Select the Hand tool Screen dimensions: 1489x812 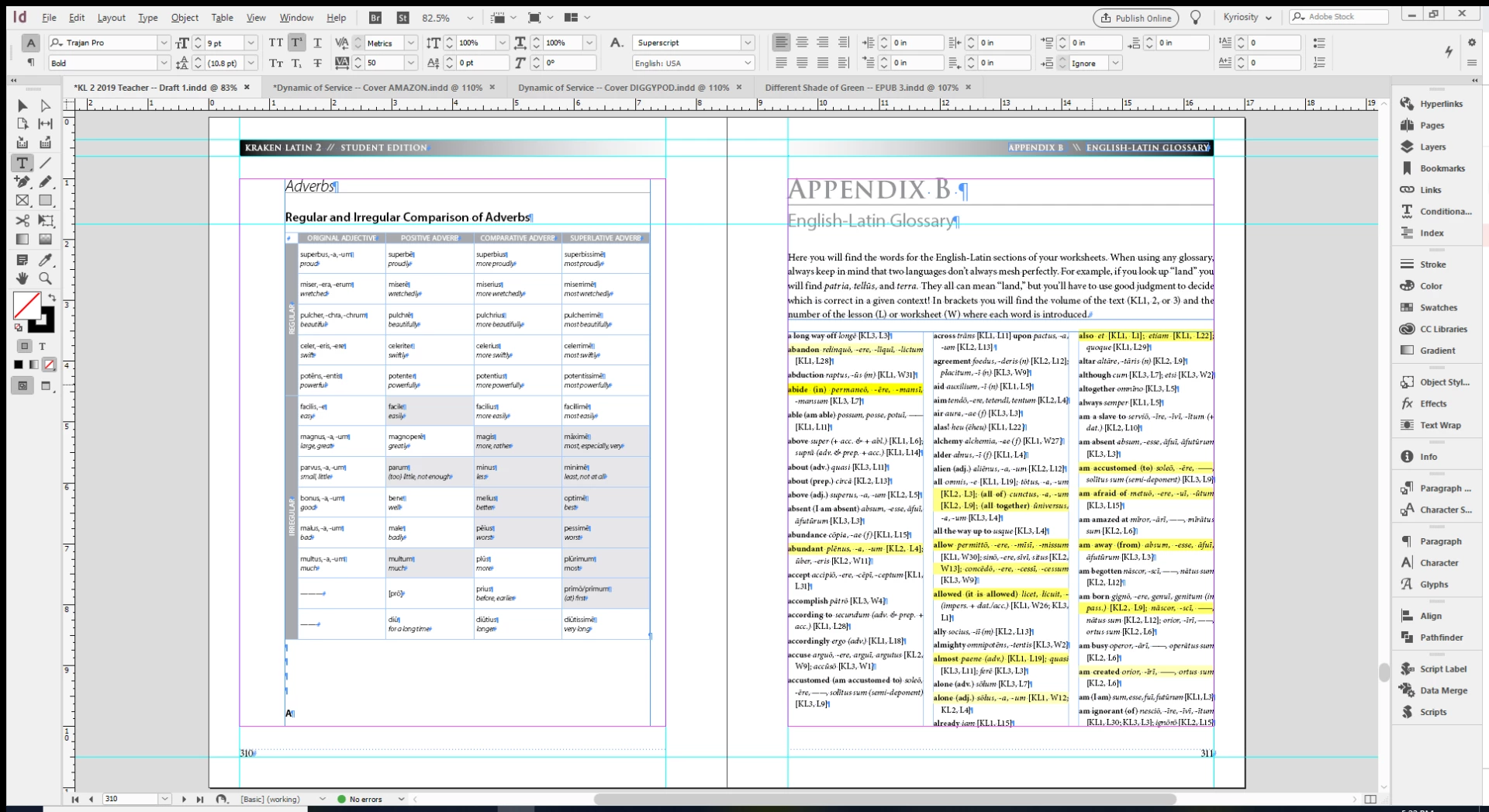(x=22, y=278)
